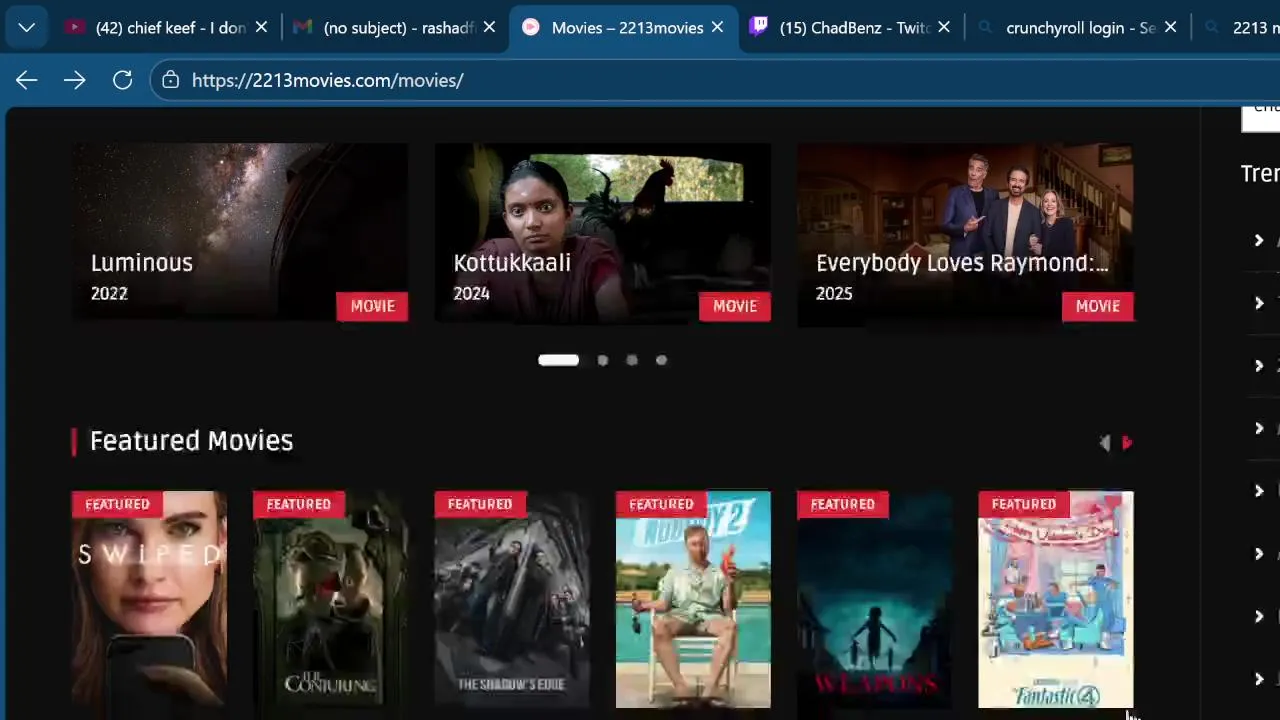
Task: Click the Luminous title text
Action: (142, 263)
